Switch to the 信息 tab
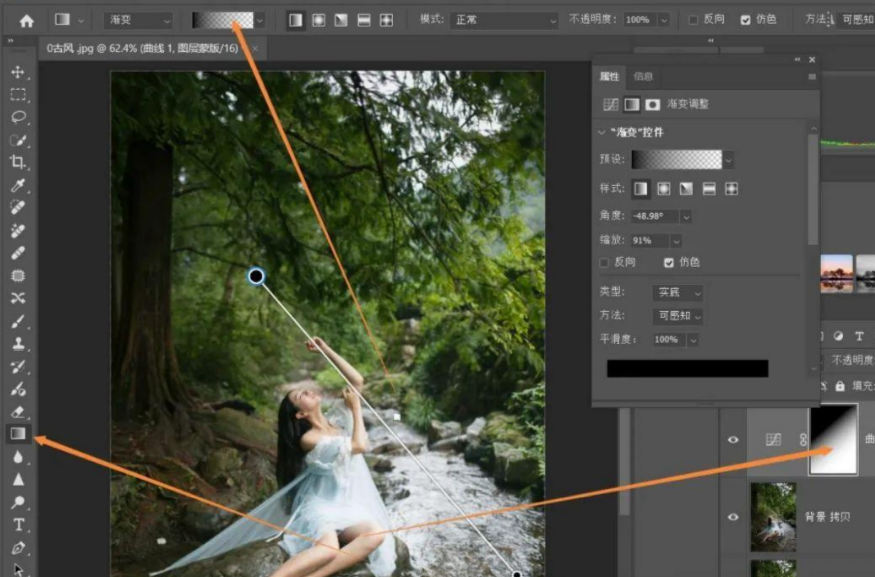This screenshot has width=875, height=577. pyautogui.click(x=643, y=76)
